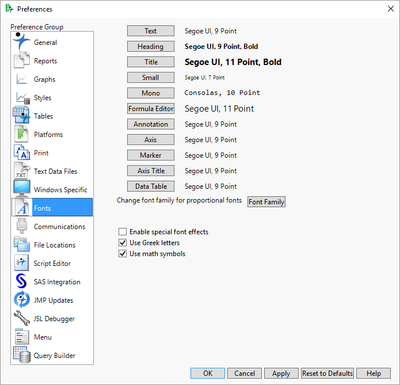Choose the File Locations label
400x385 pixels.
(x=55, y=245)
